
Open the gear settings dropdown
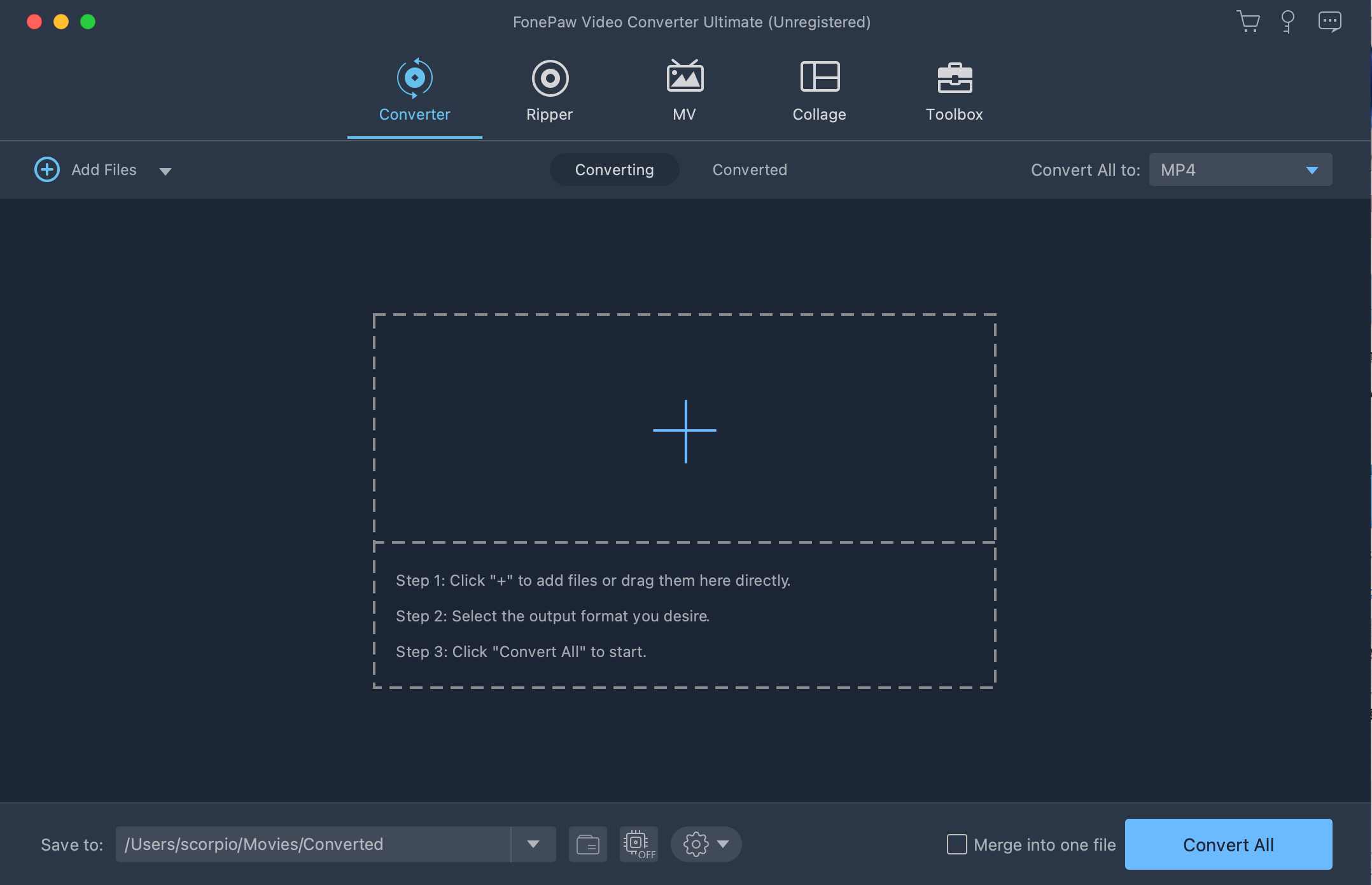[x=706, y=845]
